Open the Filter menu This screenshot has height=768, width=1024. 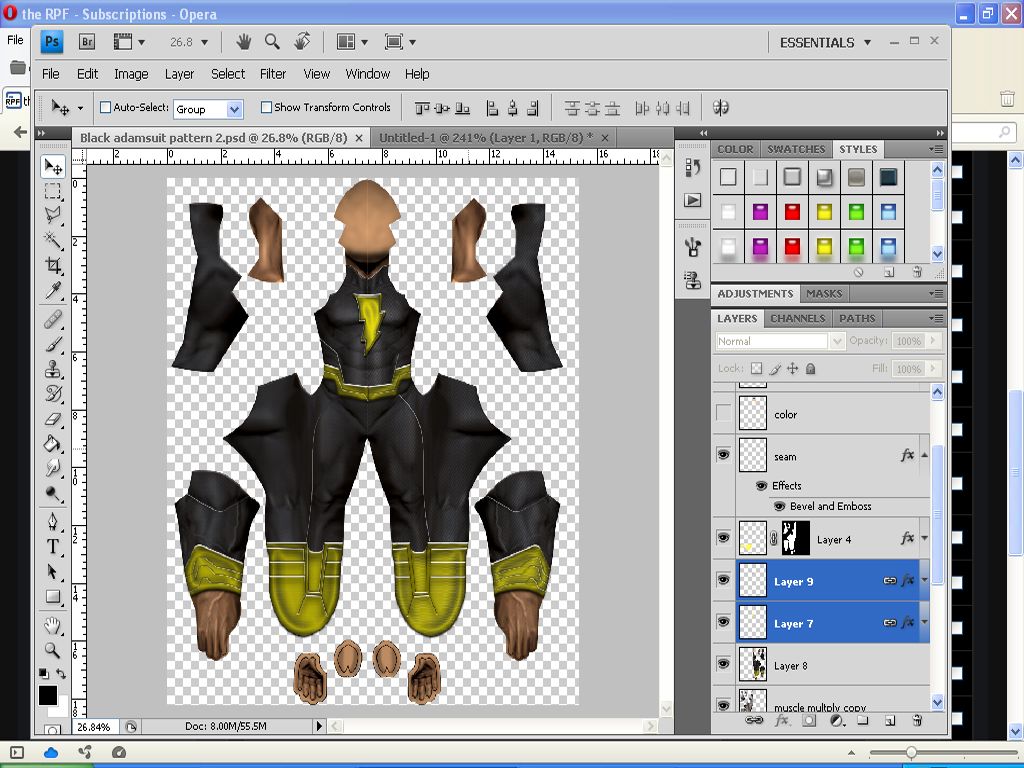click(273, 74)
